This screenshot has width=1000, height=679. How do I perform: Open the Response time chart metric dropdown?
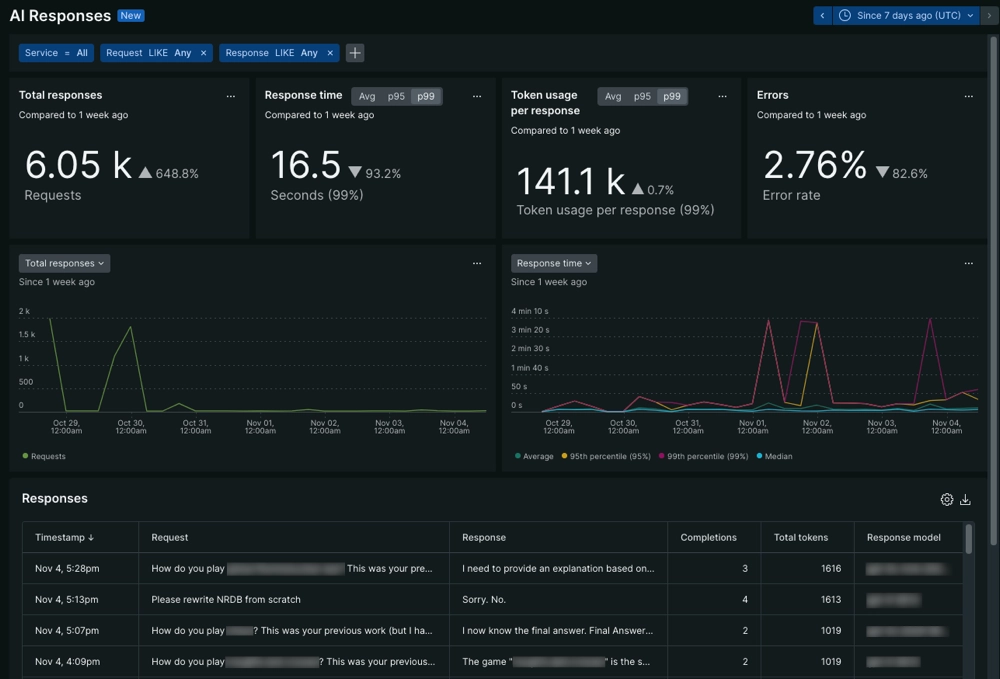[x=553, y=263]
